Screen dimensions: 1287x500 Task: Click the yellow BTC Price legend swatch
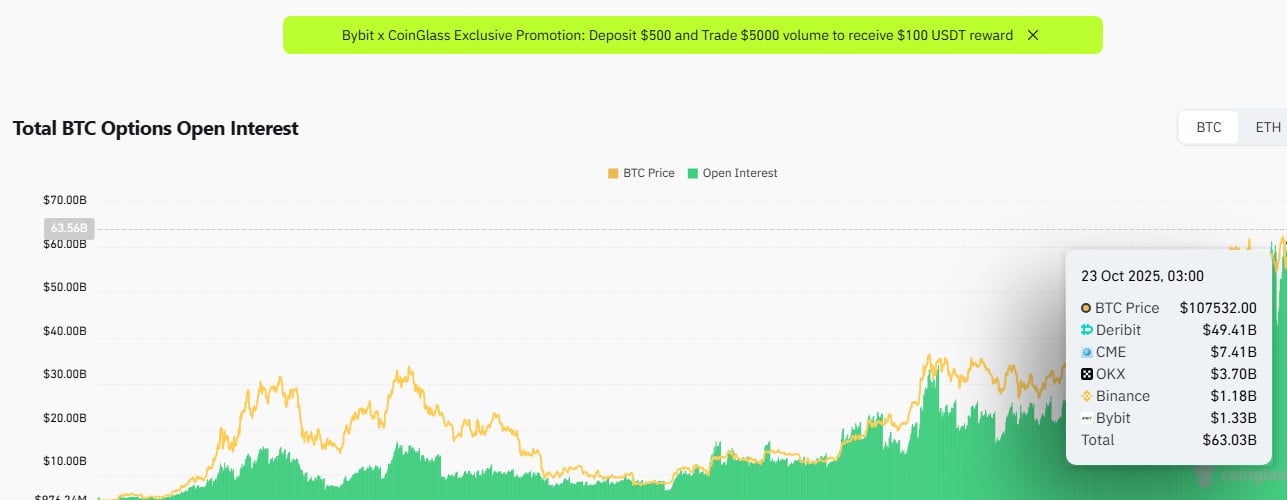613,173
